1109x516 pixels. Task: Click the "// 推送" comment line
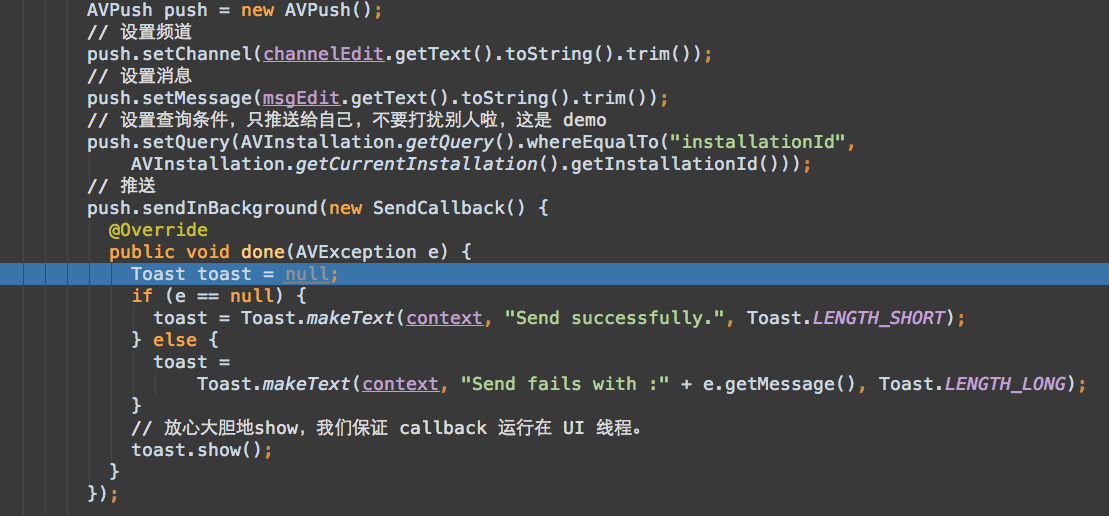(x=122, y=186)
